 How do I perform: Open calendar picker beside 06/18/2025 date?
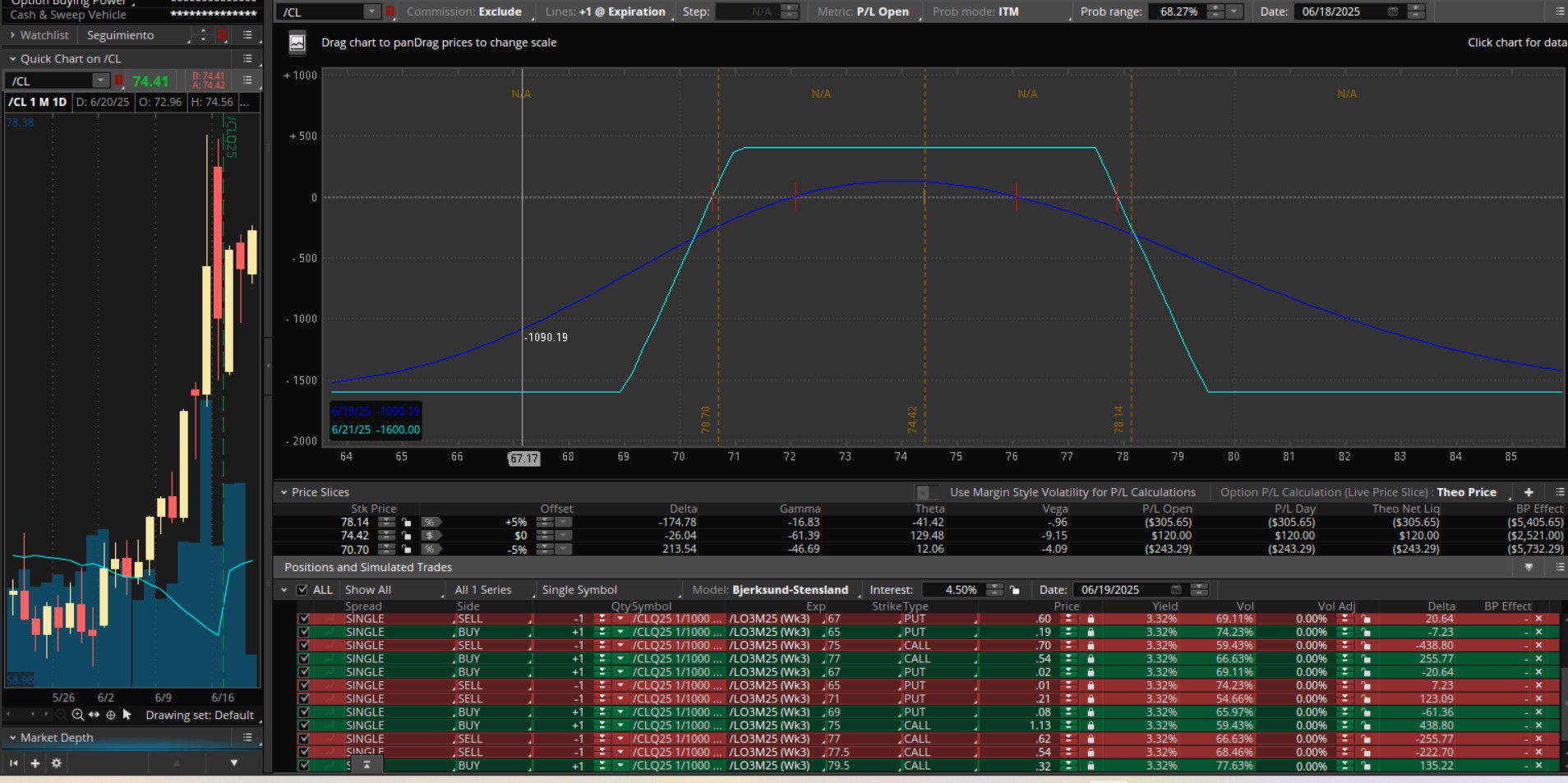click(1392, 12)
